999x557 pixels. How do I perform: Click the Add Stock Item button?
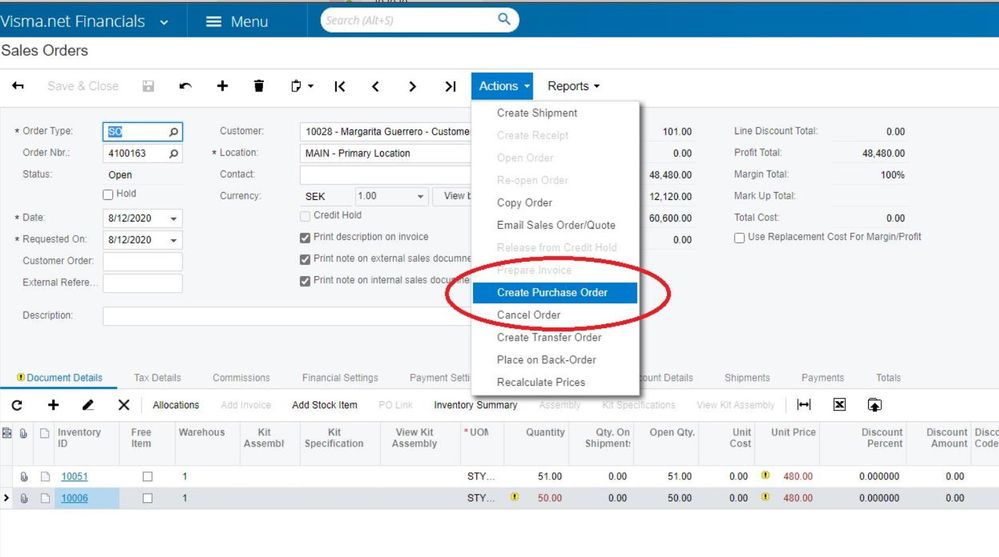[x=324, y=405]
